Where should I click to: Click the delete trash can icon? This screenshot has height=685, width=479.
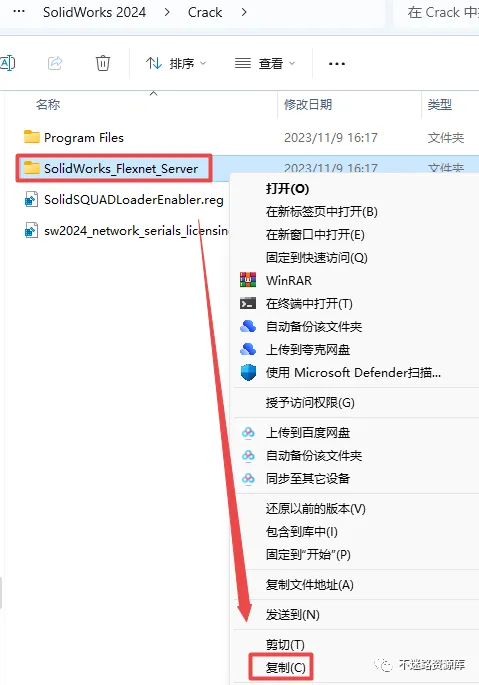click(x=103, y=63)
